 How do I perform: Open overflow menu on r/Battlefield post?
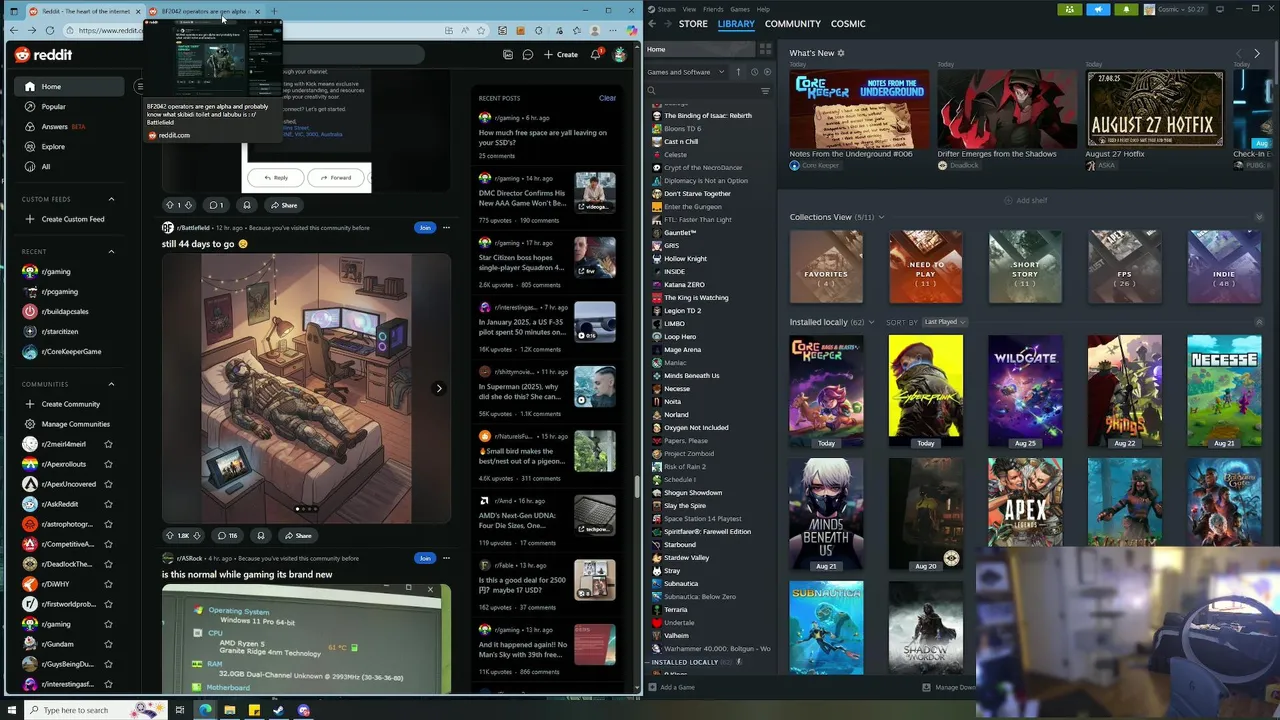tap(446, 228)
